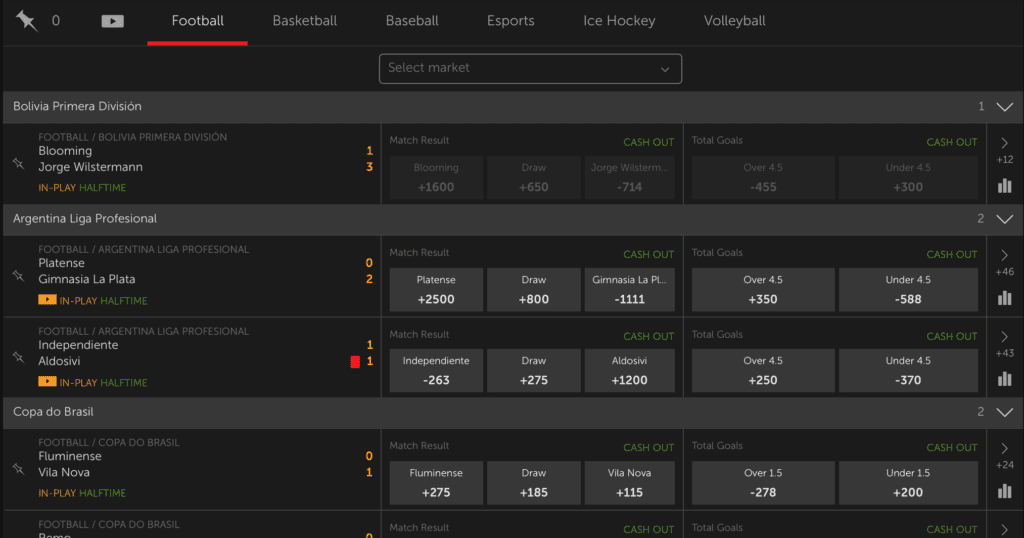Image resolution: width=1024 pixels, height=538 pixels.
Task: Open the pinned events pin icon
Action: coord(27,21)
